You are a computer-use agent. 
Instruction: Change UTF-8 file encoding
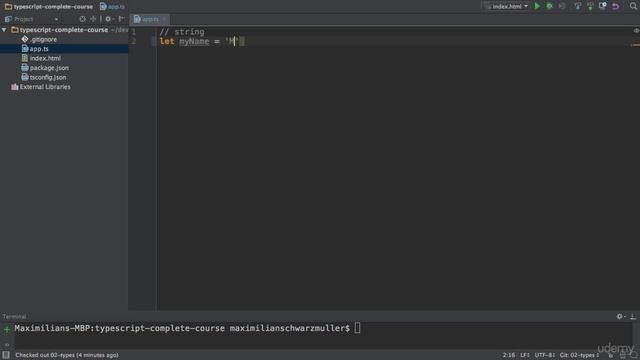[544, 355]
